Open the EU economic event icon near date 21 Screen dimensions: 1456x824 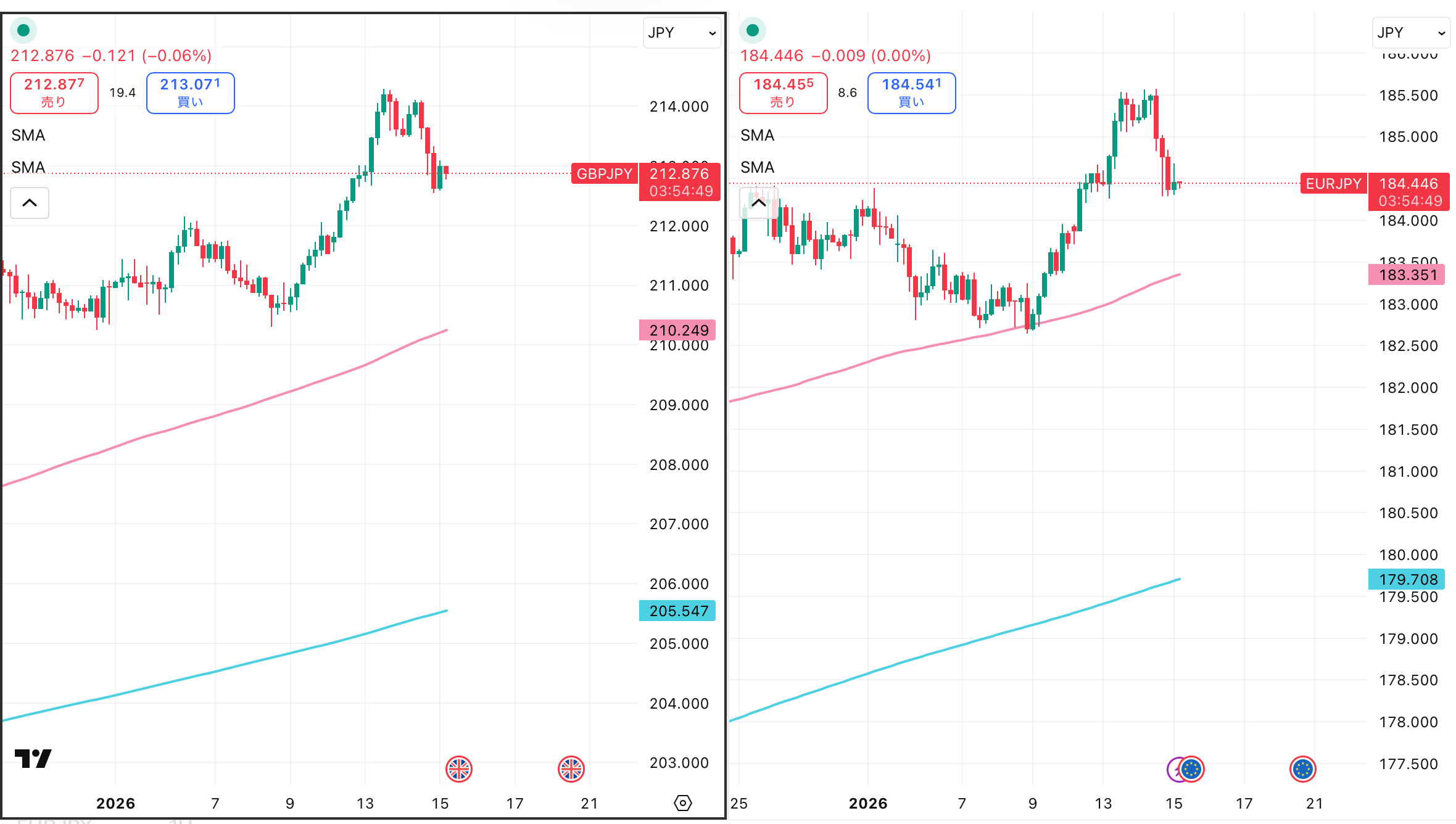click(x=1303, y=769)
